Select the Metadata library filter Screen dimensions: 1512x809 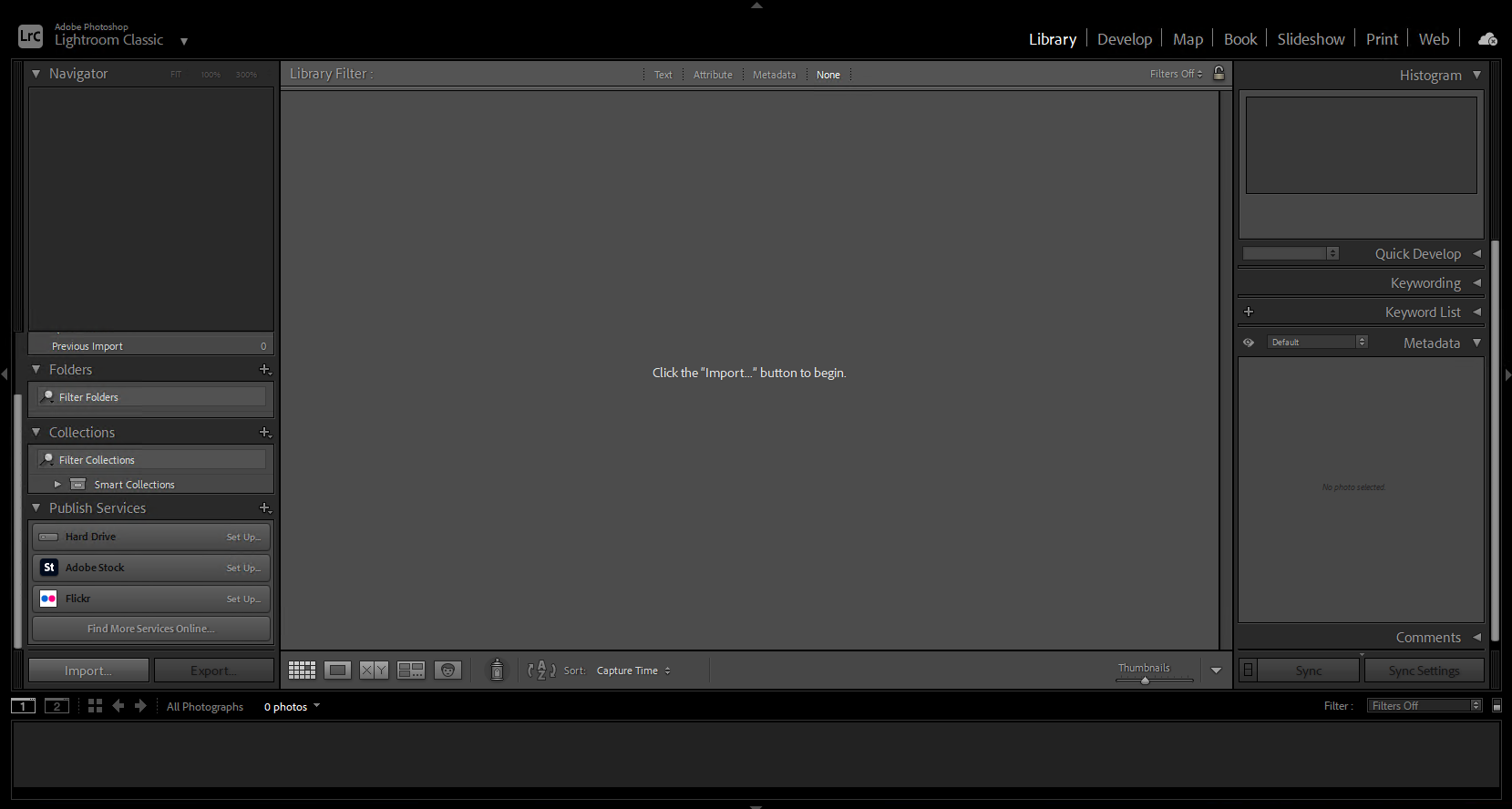[x=774, y=75]
